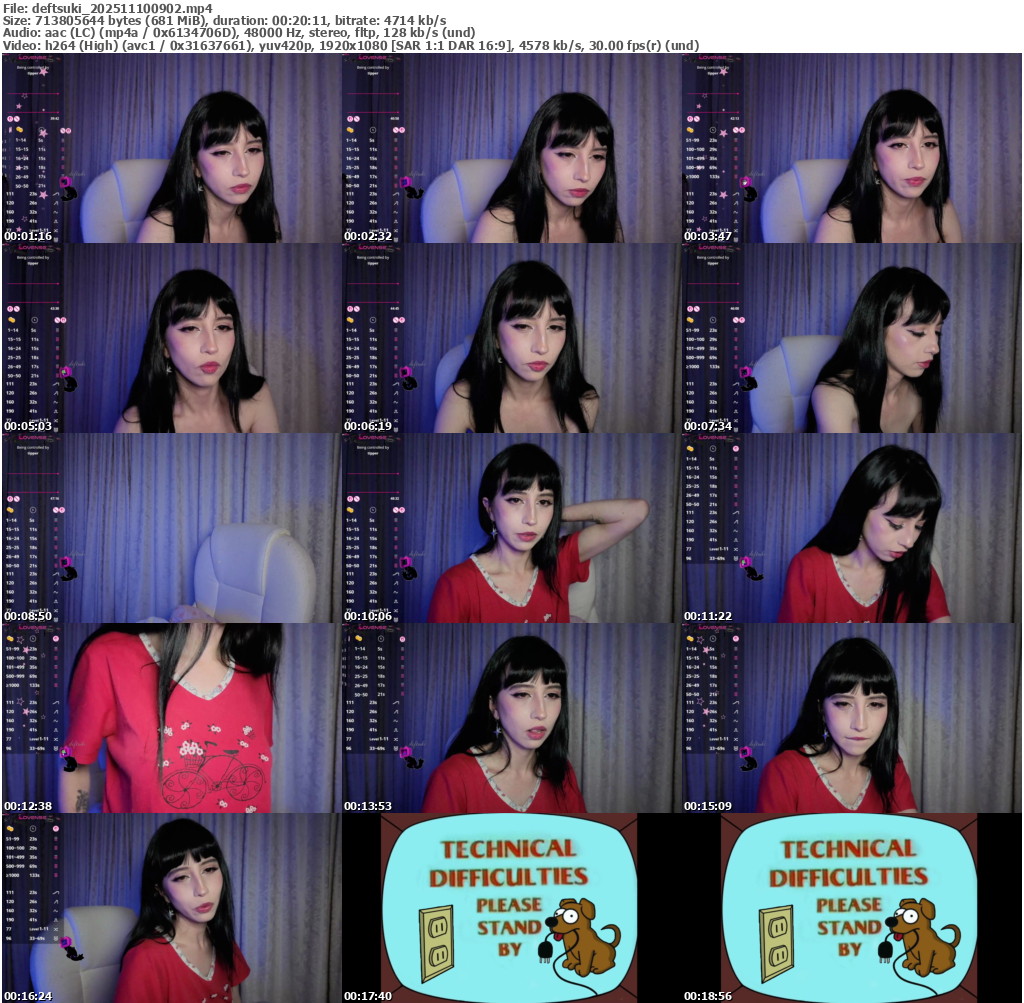The height and width of the screenshot is (1003, 1024).
Task: Select the frame thumbnail stamped 00:03:47
Action: click(x=852, y=148)
